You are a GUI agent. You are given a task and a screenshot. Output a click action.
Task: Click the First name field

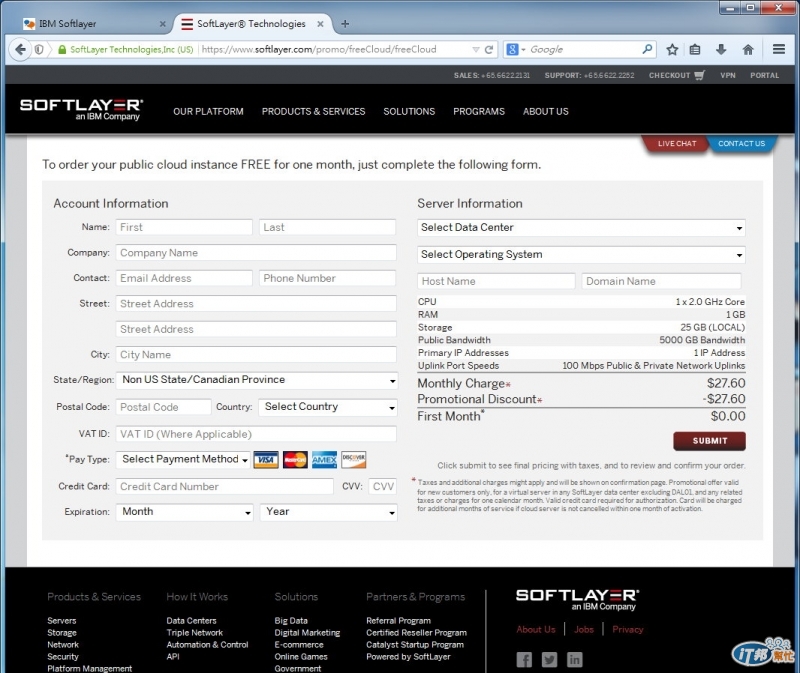[184, 227]
